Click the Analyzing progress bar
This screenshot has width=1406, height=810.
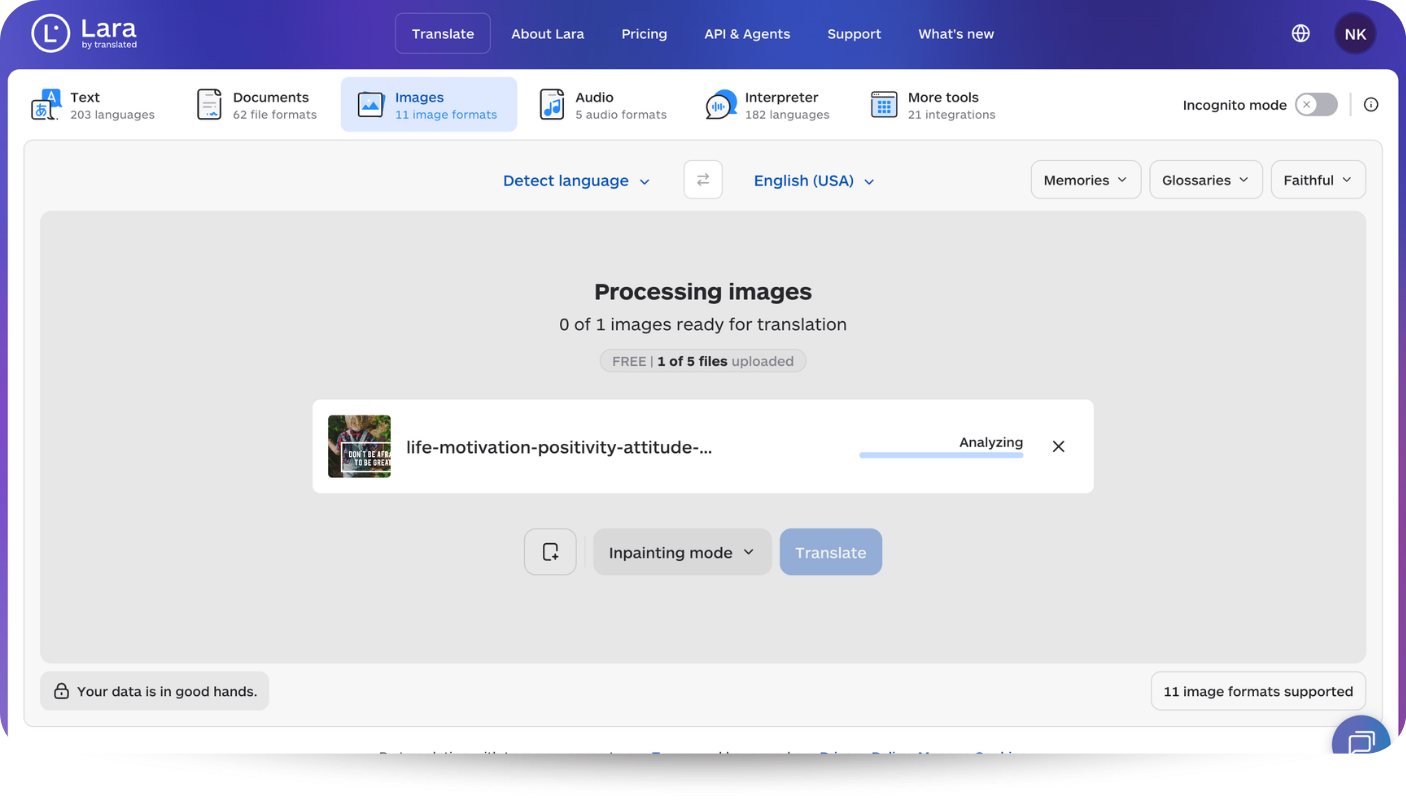click(x=941, y=455)
